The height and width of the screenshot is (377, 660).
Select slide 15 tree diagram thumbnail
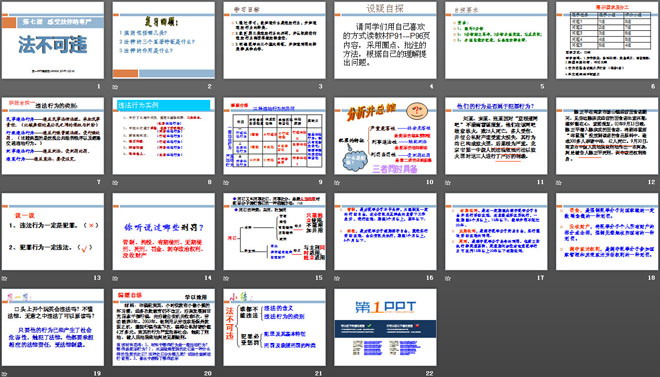[274, 231]
